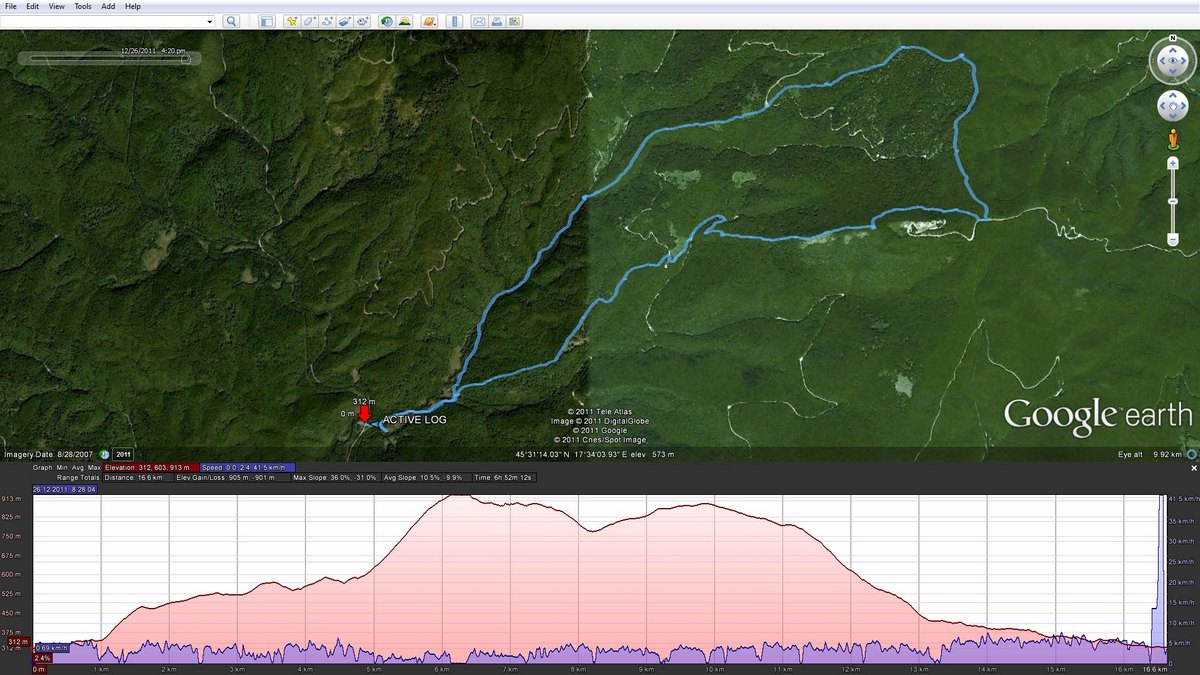Click the Max Slope readout
Screen dimensions: 1200x675
click(x=336, y=477)
